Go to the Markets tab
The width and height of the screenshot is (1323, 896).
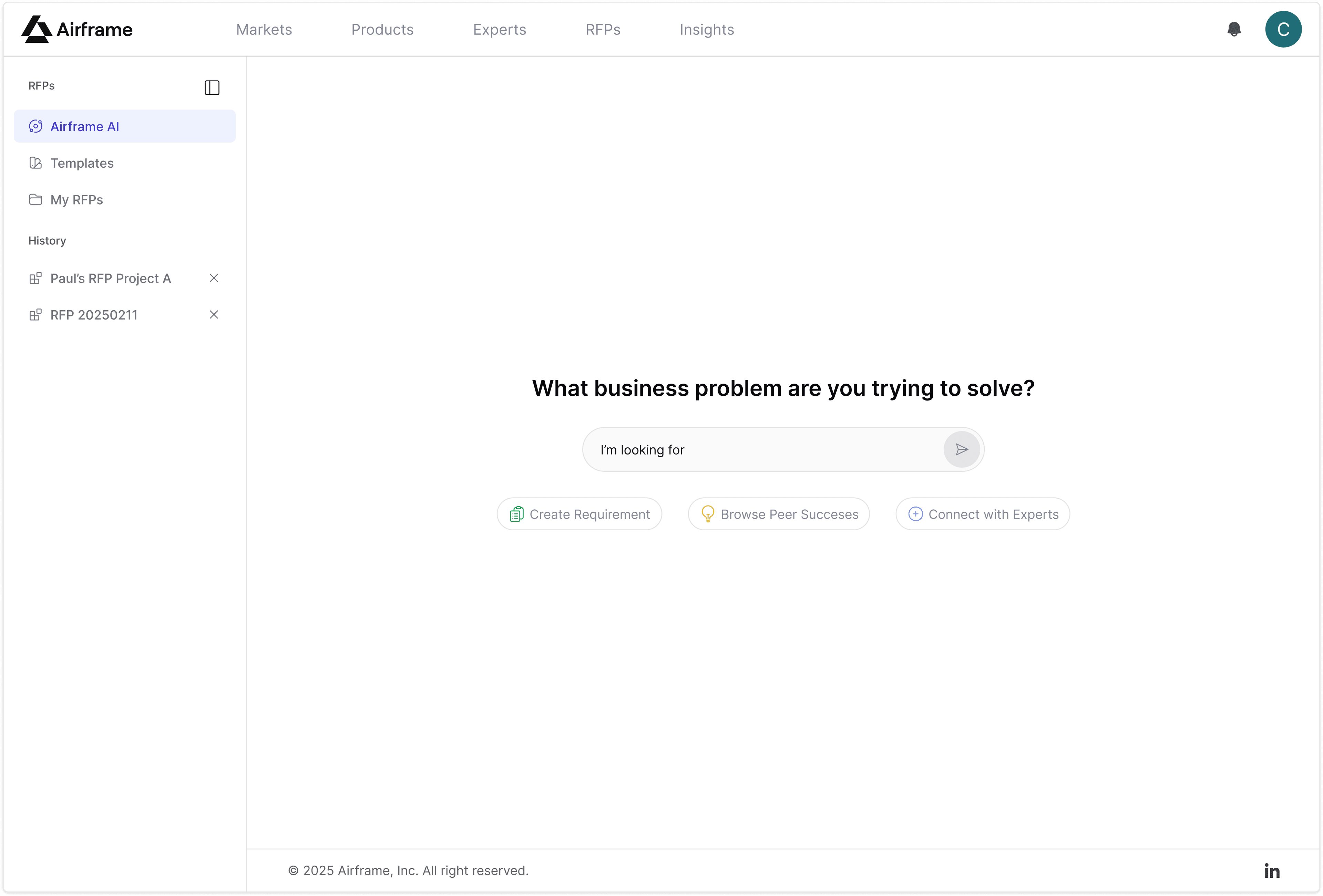(264, 30)
